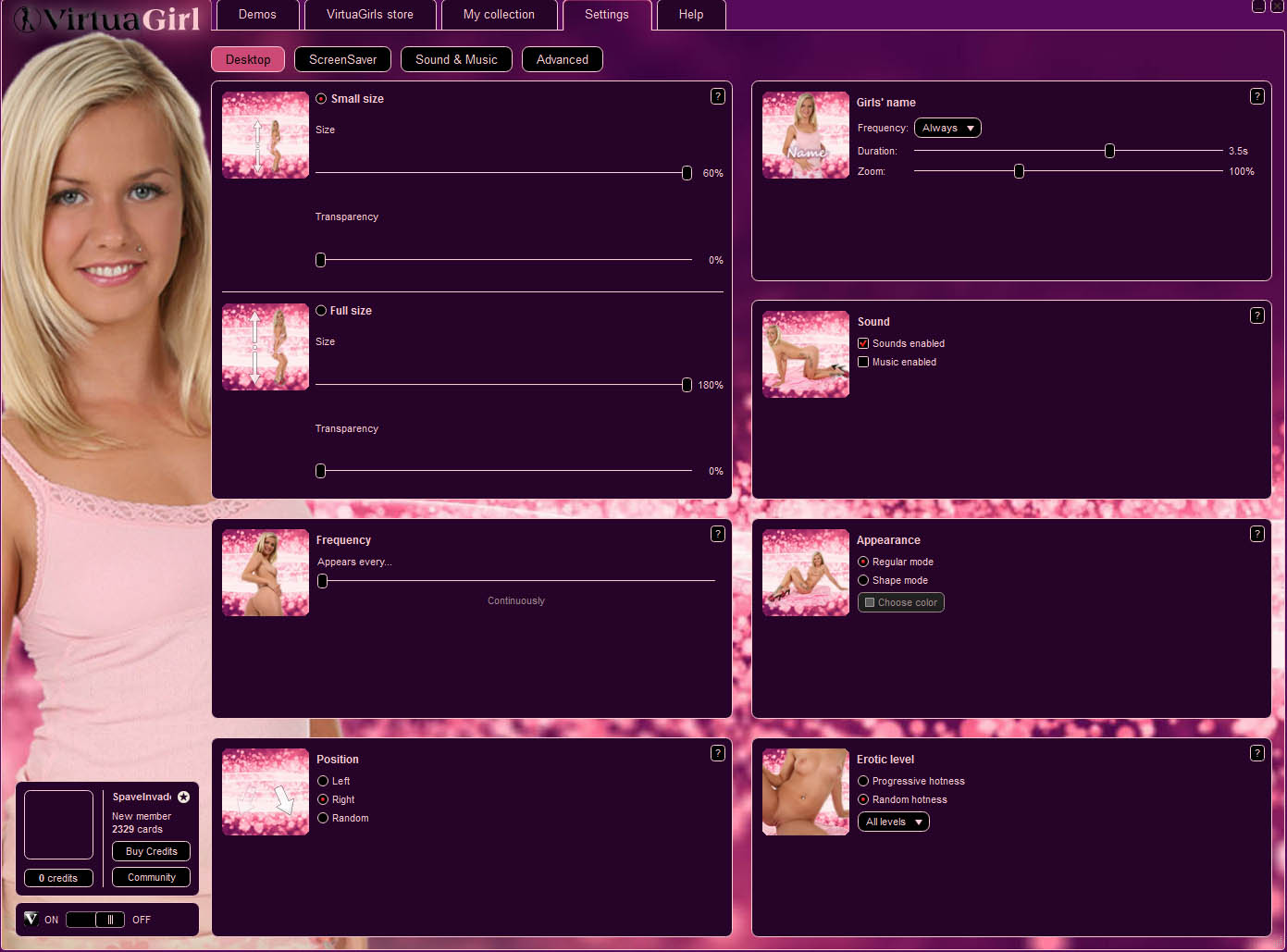
Task: Open help for the Appearance panel
Action: [1256, 534]
